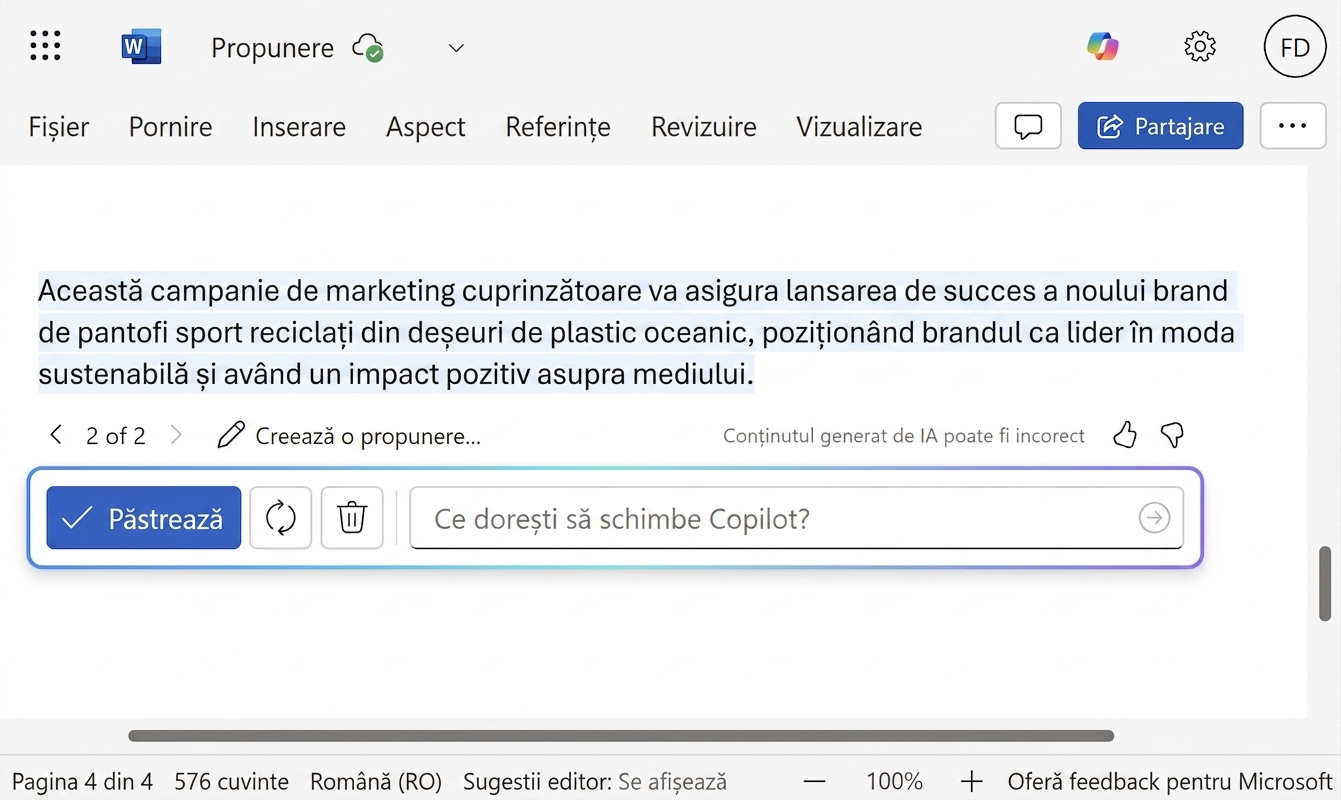
Task: Open the more options ellipsis button
Action: (x=1293, y=126)
